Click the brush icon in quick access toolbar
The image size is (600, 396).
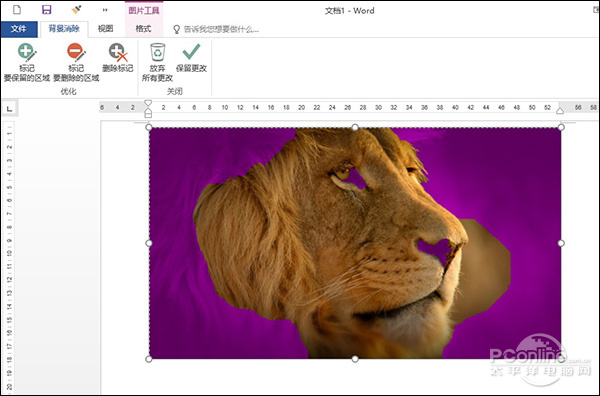[77, 10]
